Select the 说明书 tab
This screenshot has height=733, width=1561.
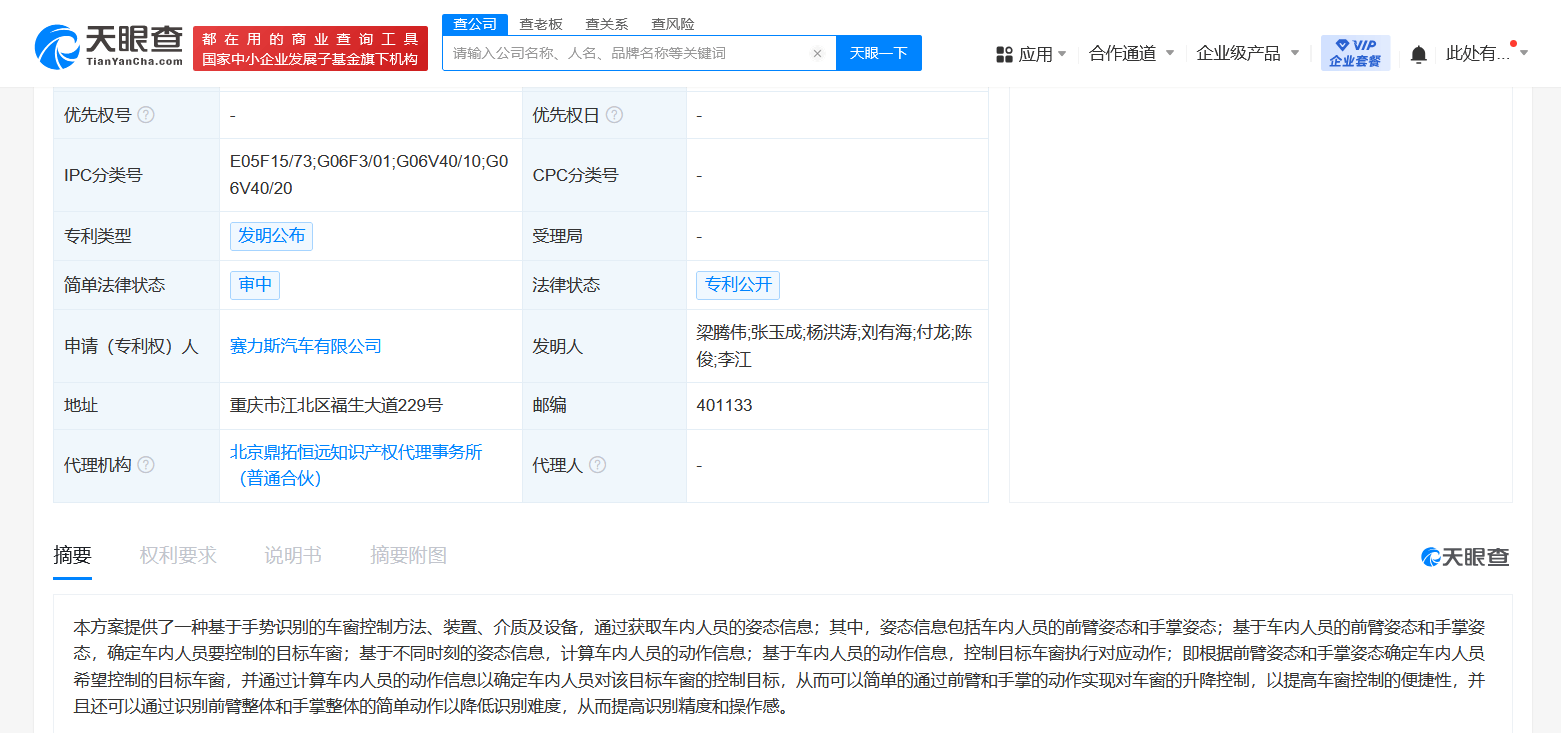pyautogui.click(x=293, y=556)
